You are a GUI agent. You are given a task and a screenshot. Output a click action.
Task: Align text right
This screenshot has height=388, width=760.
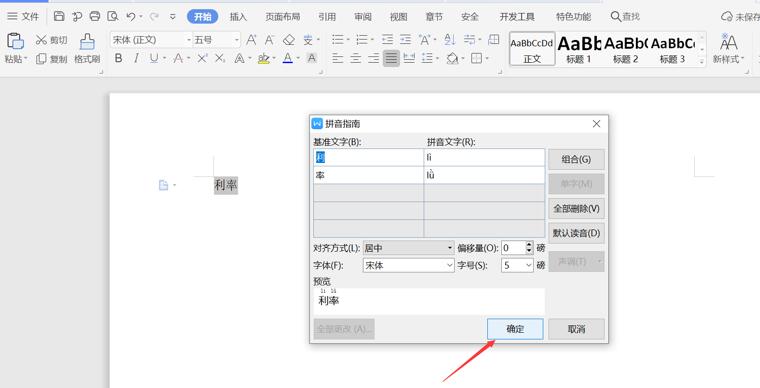pos(373,59)
